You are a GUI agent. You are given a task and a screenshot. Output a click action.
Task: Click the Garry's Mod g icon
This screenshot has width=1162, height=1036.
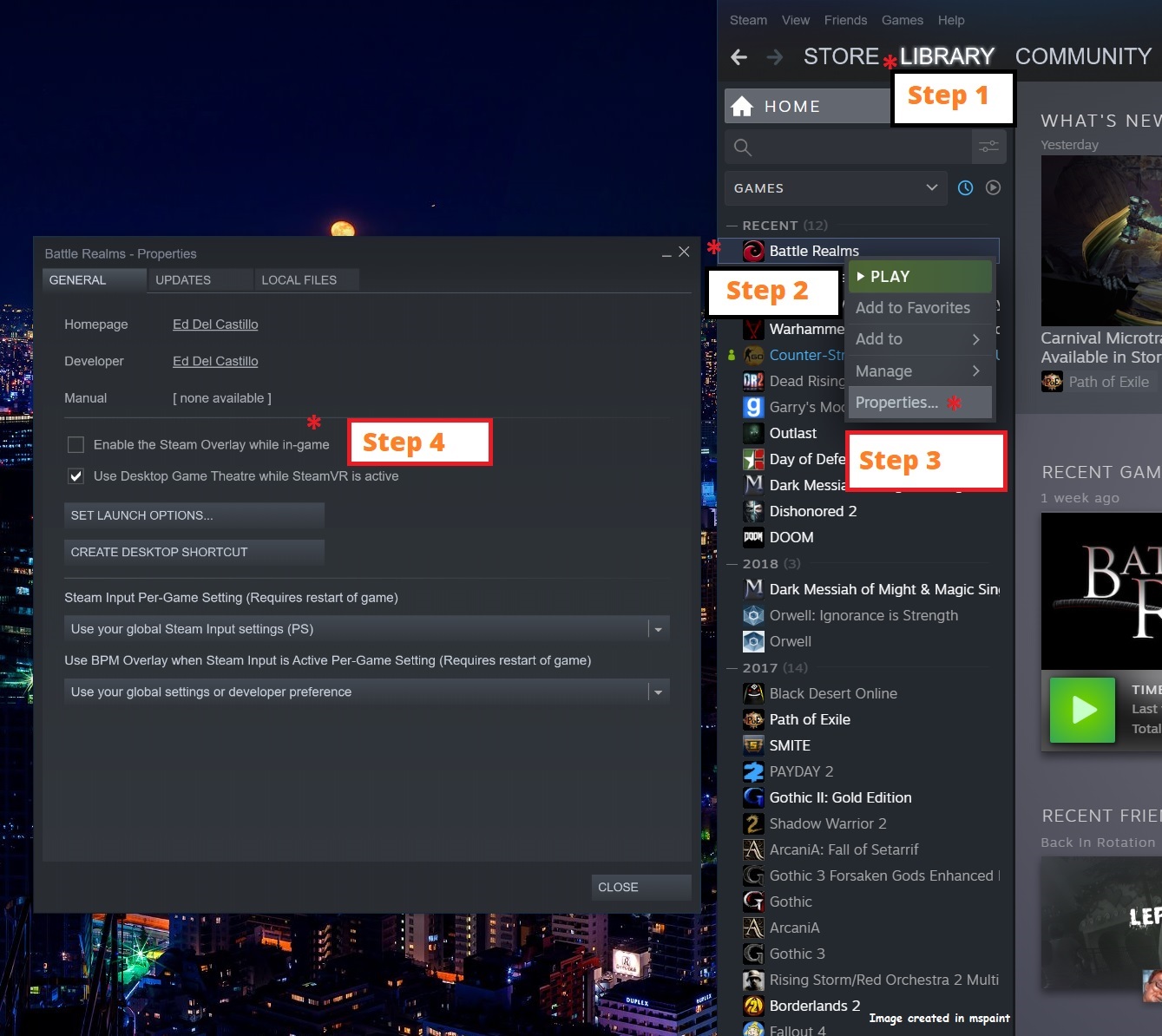point(753,407)
